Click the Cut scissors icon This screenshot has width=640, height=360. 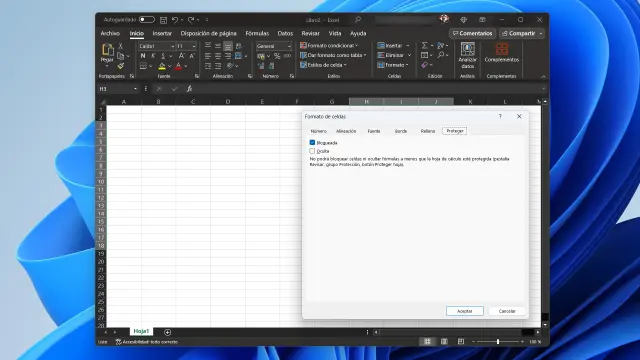(120, 47)
